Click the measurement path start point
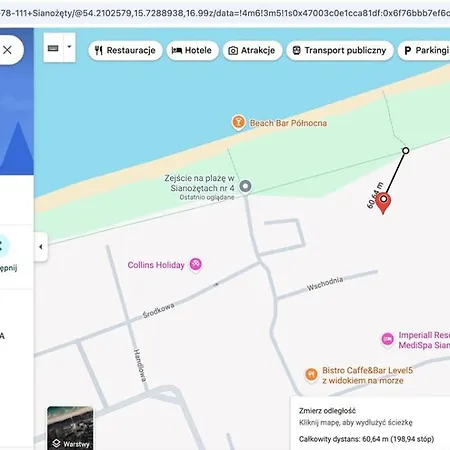This screenshot has height=450, width=450. [406, 151]
